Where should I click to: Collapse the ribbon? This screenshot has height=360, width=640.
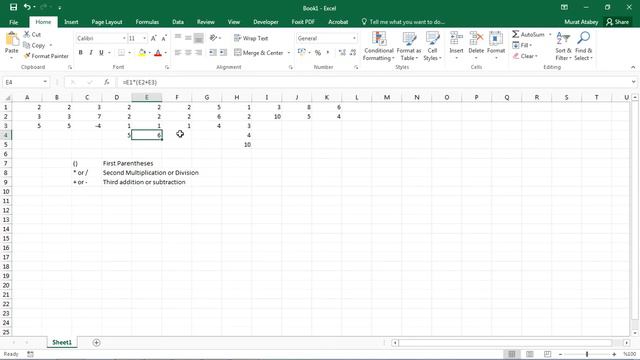click(633, 67)
